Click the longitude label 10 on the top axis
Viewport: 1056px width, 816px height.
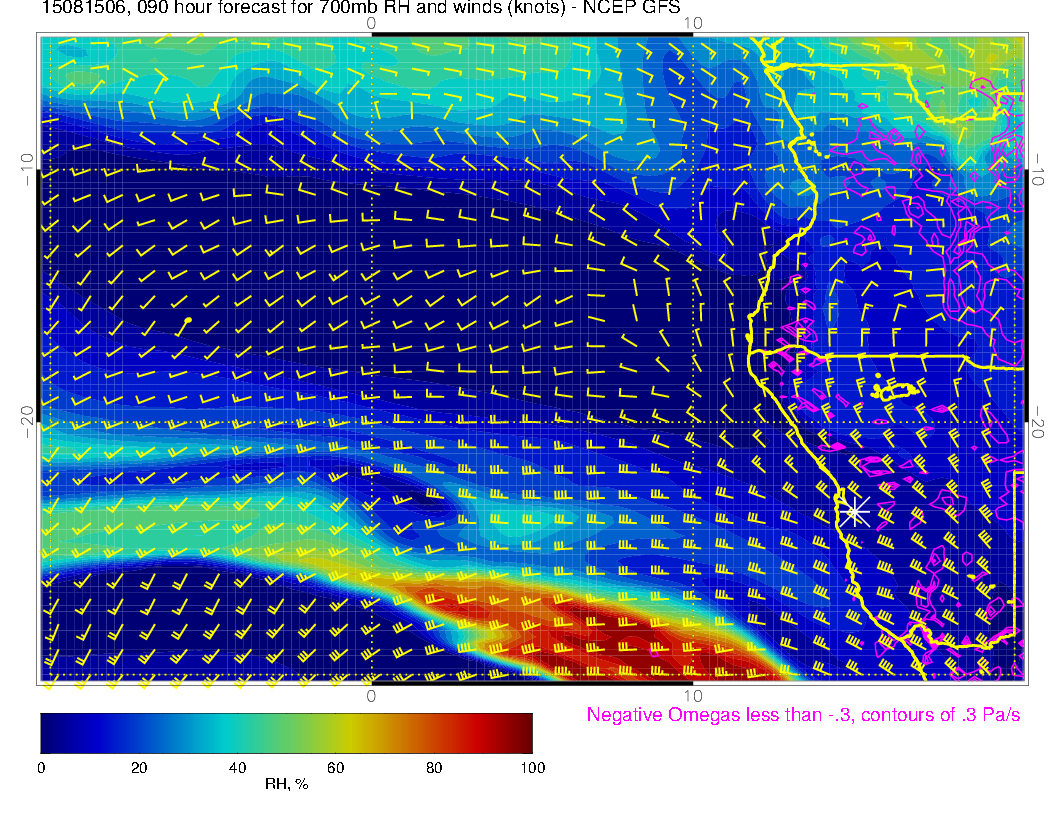(693, 22)
